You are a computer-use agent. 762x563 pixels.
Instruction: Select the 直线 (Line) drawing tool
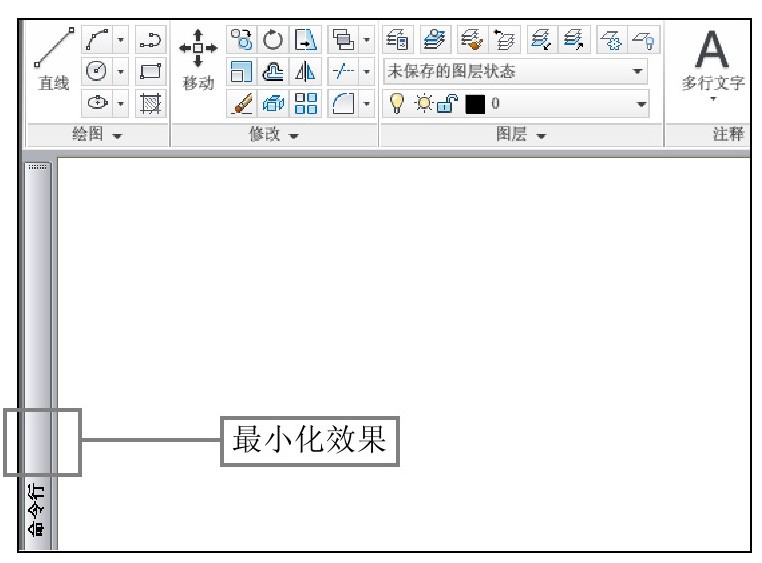[x=54, y=60]
